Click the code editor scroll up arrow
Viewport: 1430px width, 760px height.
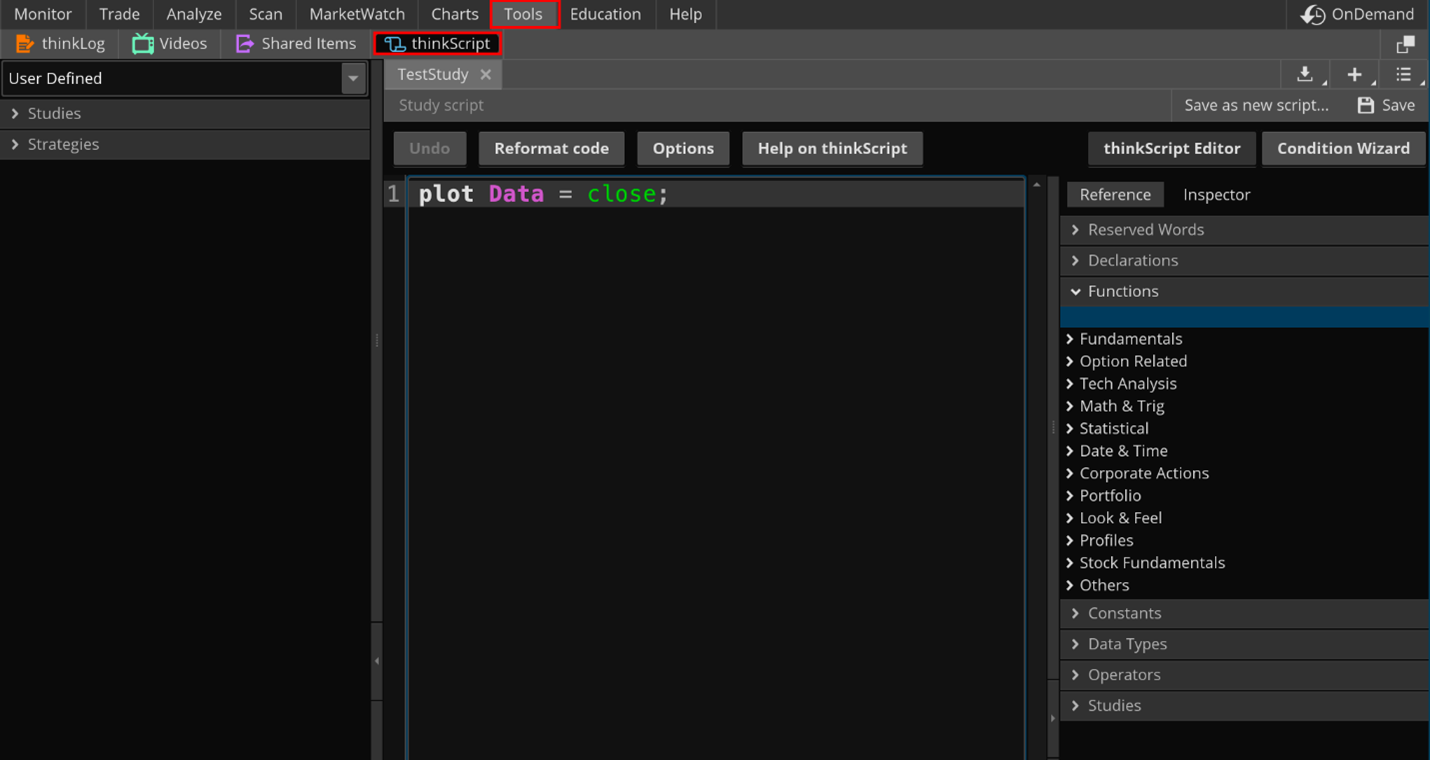(x=1037, y=185)
